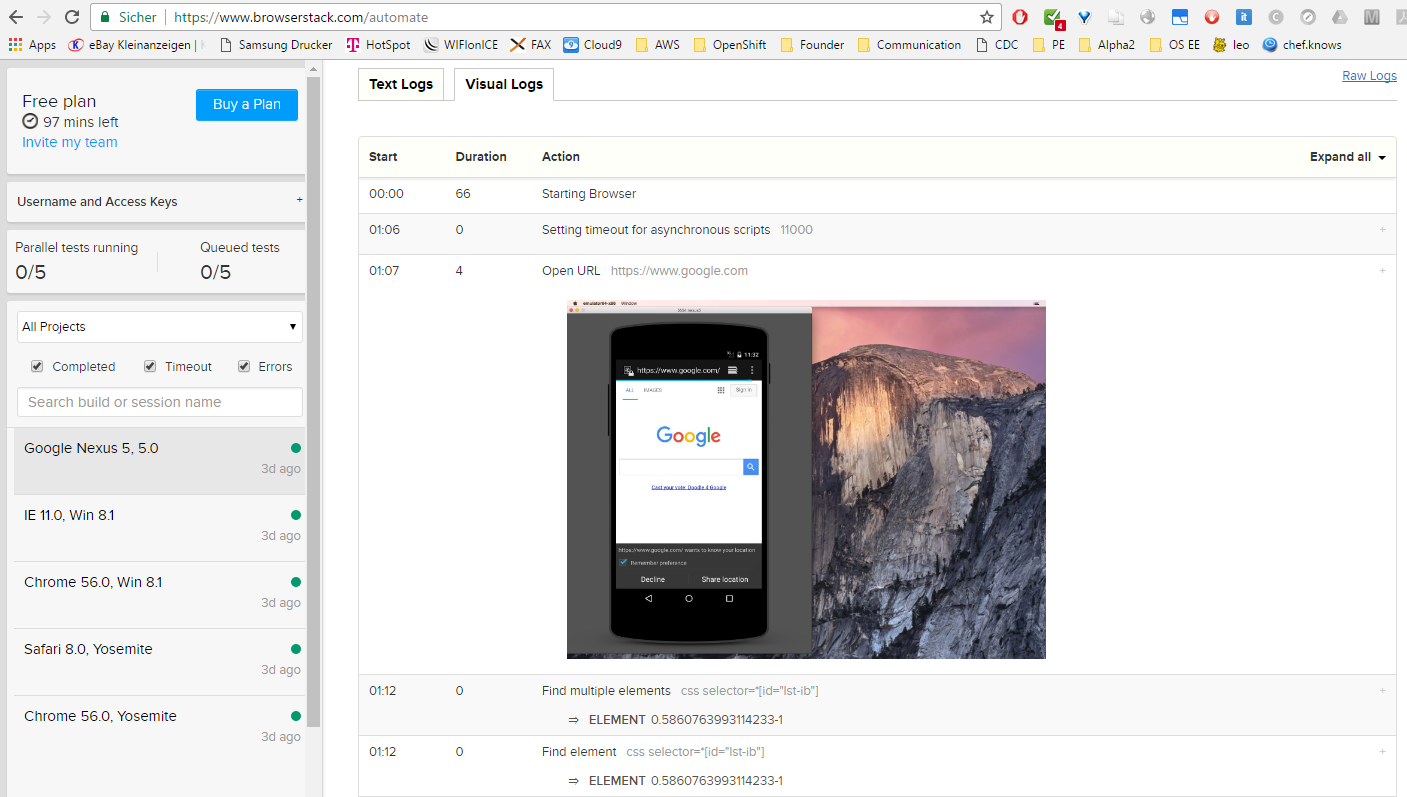Disable the Timeout filter checkbox
Image resolution: width=1407 pixels, height=797 pixels.
[150, 366]
